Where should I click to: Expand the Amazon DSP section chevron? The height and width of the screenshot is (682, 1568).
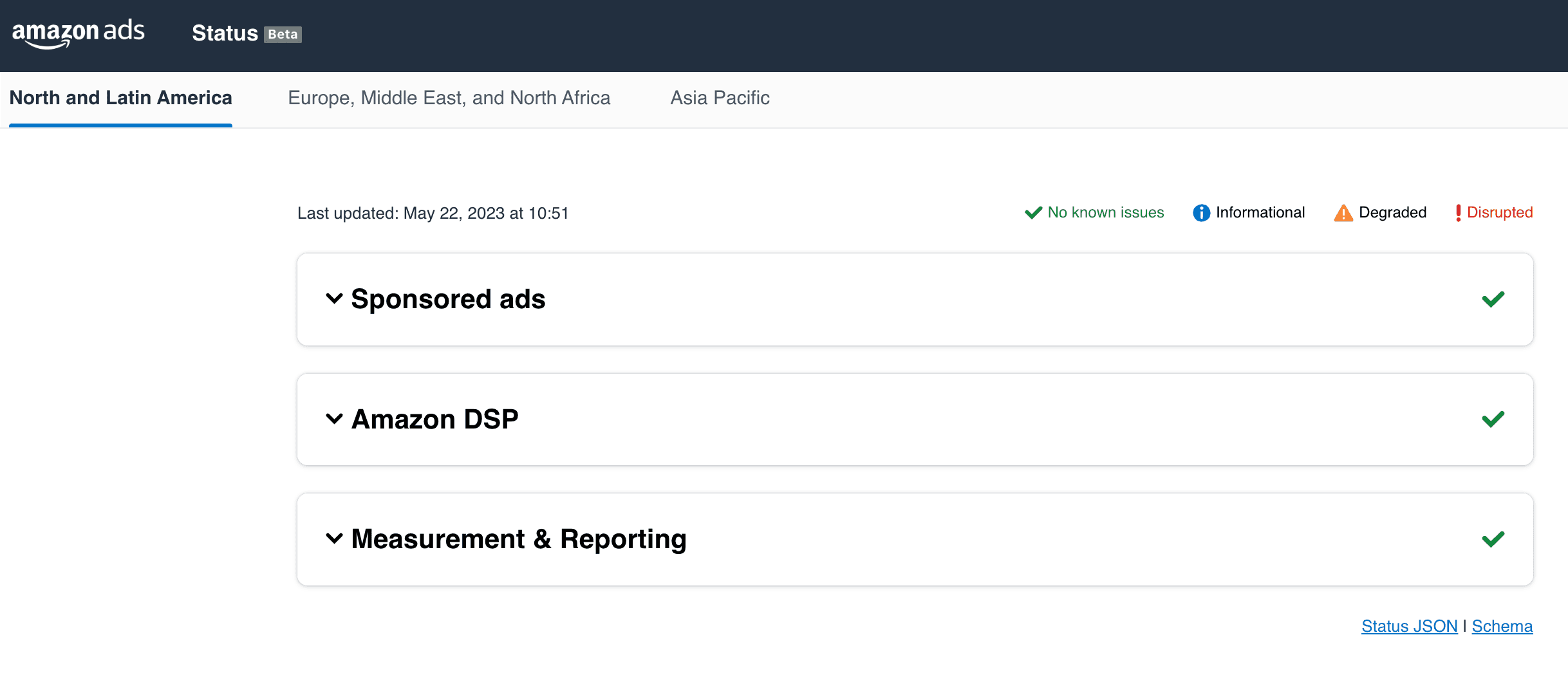click(334, 419)
